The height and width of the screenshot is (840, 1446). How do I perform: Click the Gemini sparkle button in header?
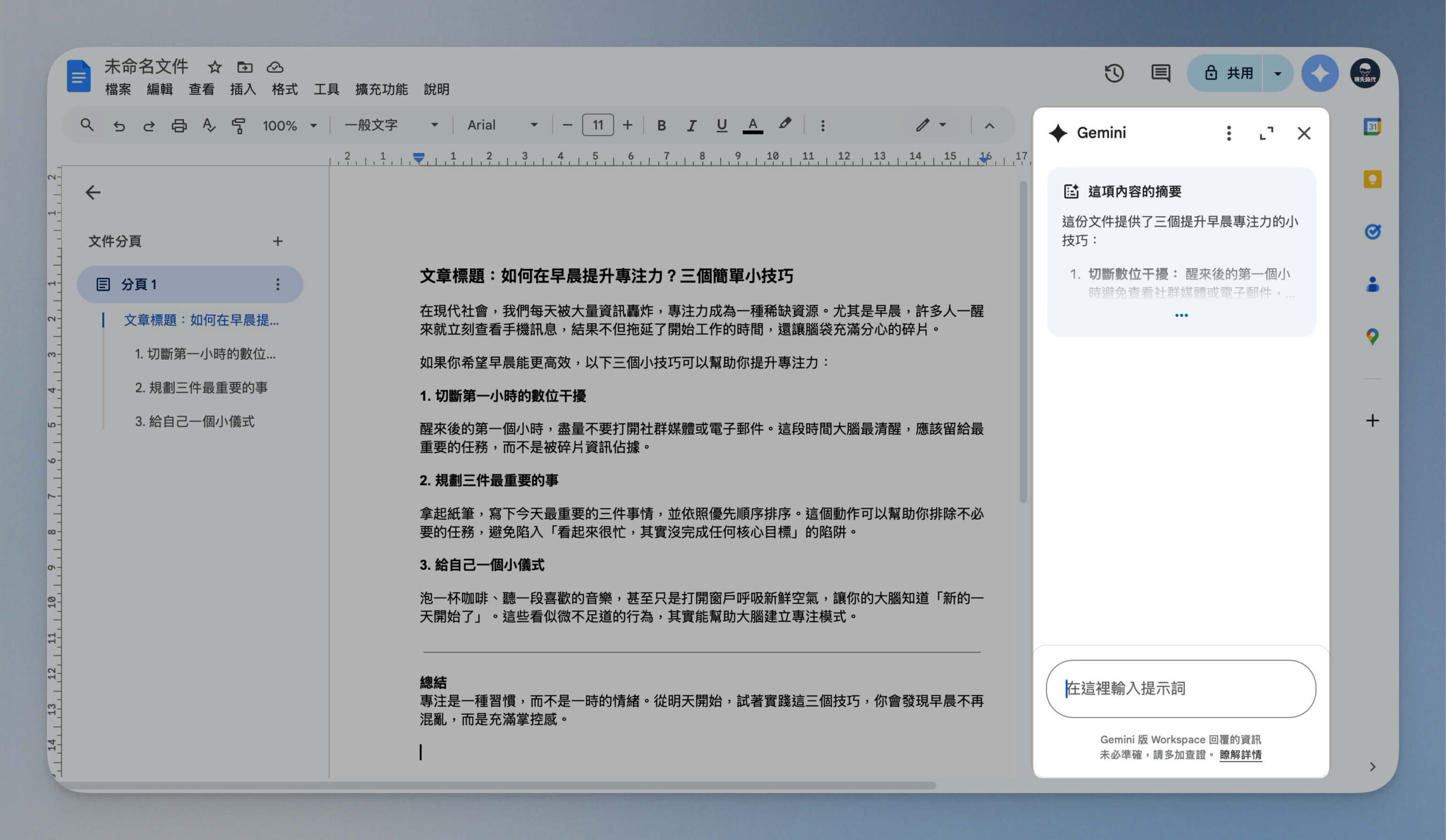(1319, 73)
